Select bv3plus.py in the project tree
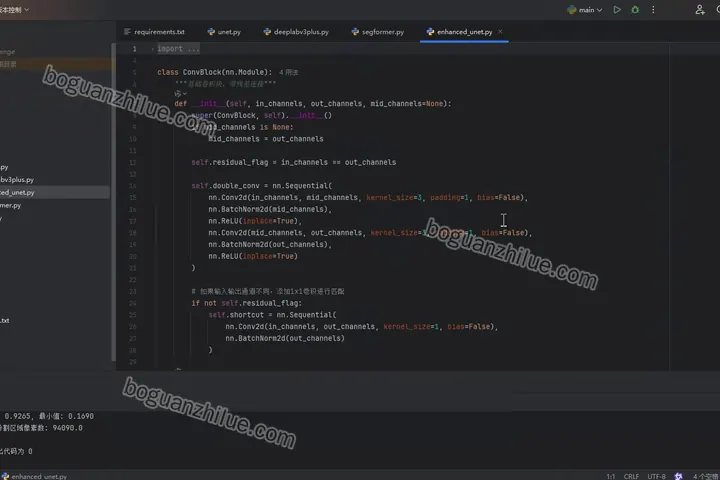This screenshot has width=720, height=480. 17,180
